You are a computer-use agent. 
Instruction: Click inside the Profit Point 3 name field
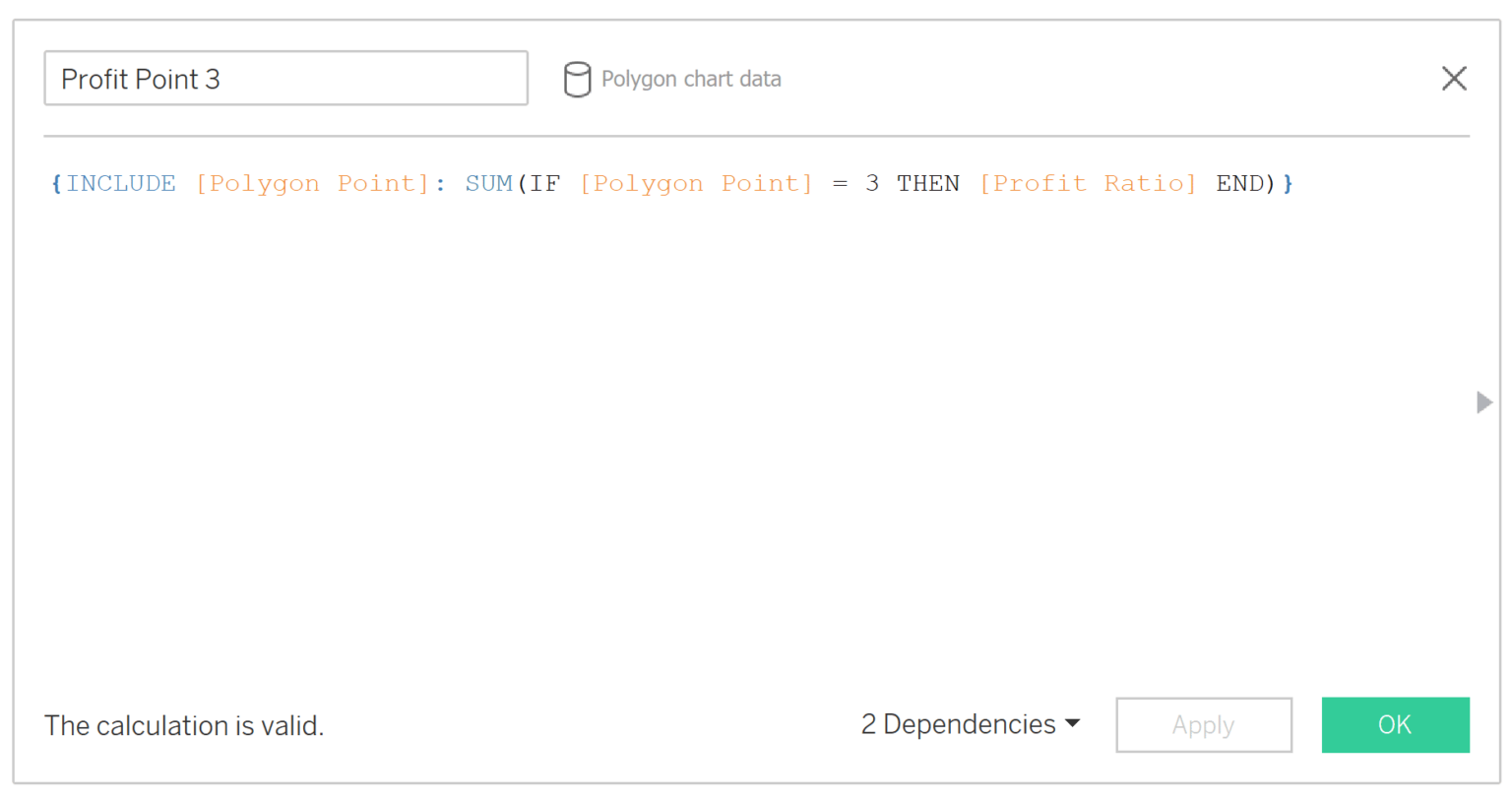(285, 79)
